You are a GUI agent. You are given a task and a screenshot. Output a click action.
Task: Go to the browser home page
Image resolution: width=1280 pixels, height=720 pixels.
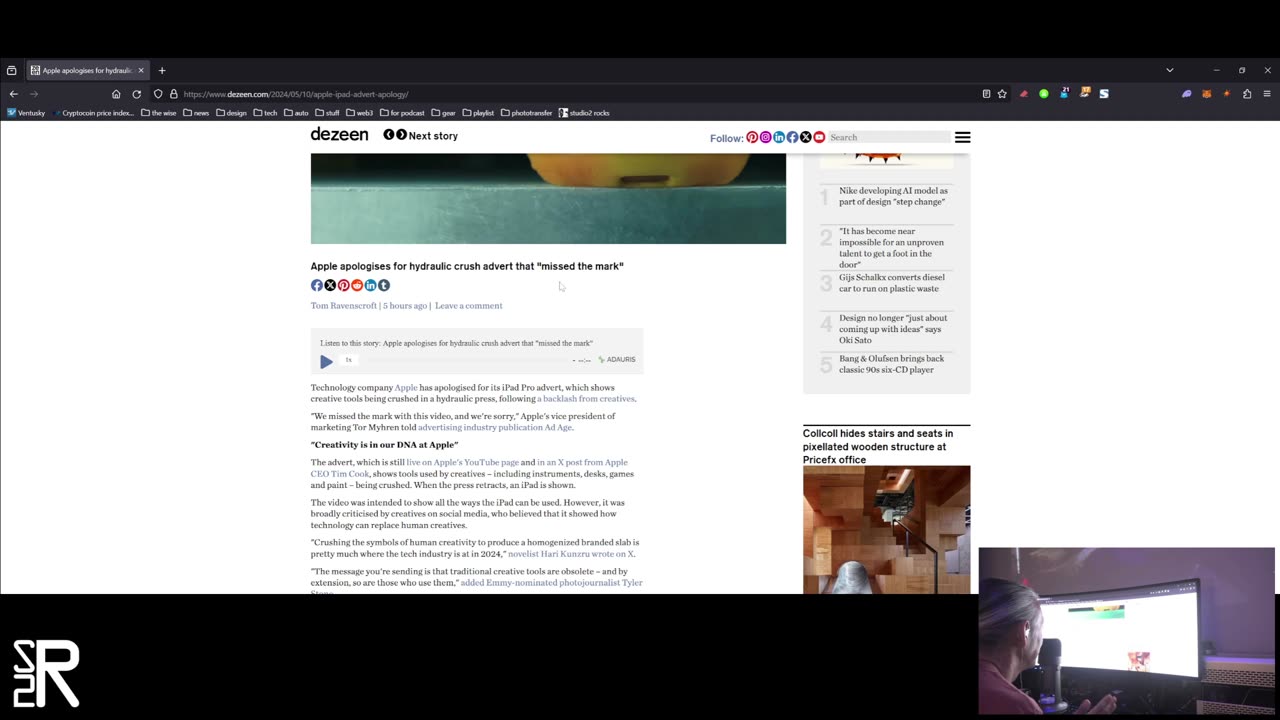pos(116,94)
